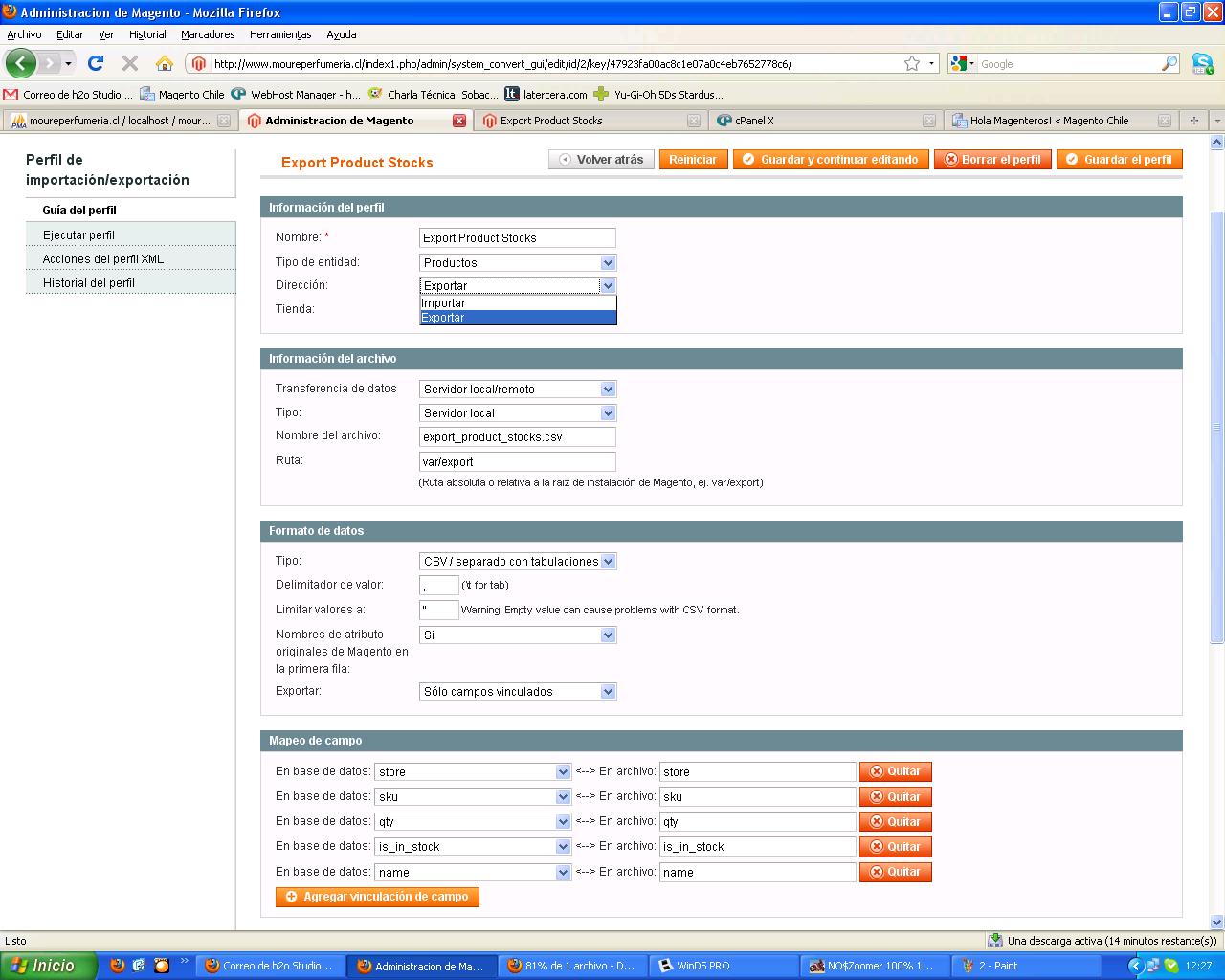Open the Herramientas menu
The image size is (1225, 980).
point(280,34)
